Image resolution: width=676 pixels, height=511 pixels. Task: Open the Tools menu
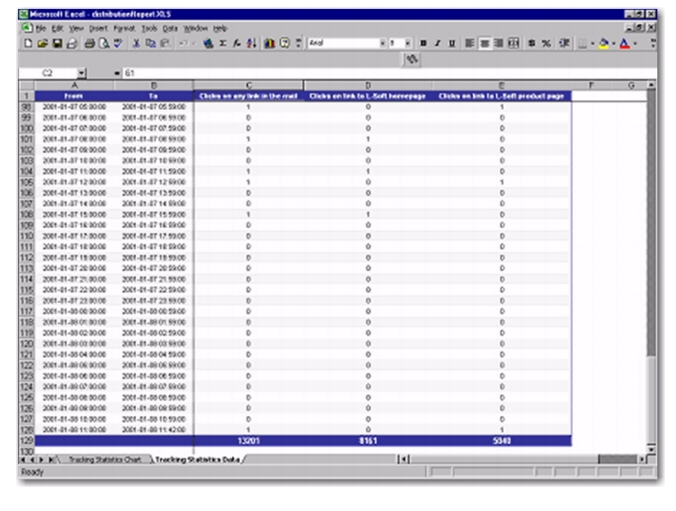pyautogui.click(x=149, y=29)
